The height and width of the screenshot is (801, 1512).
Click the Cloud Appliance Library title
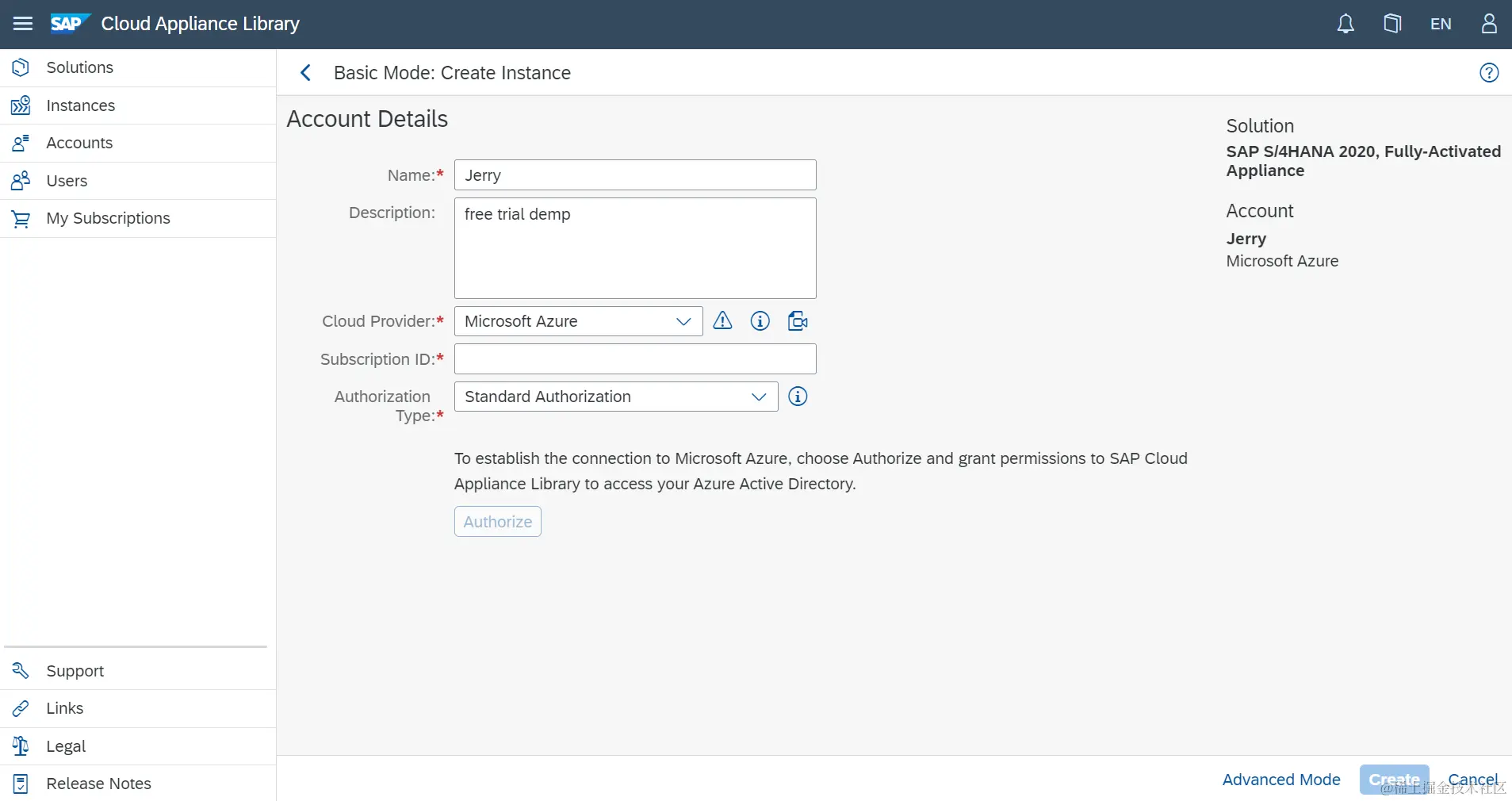coord(201,24)
